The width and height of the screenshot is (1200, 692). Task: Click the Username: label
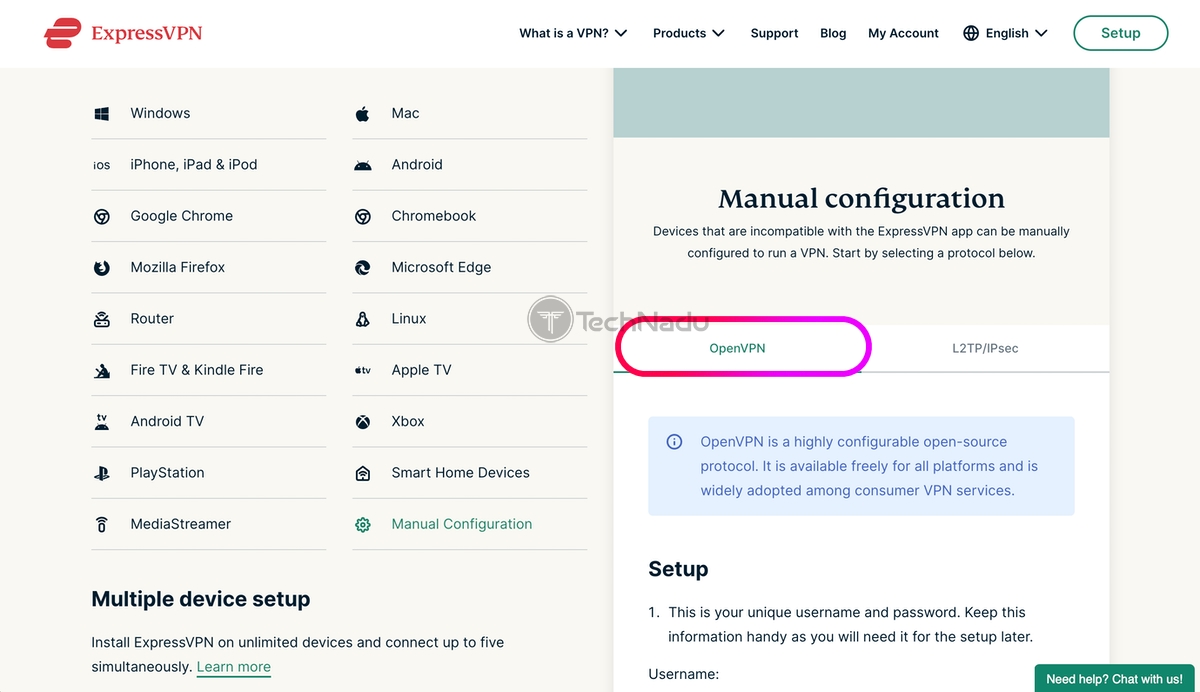click(x=683, y=674)
